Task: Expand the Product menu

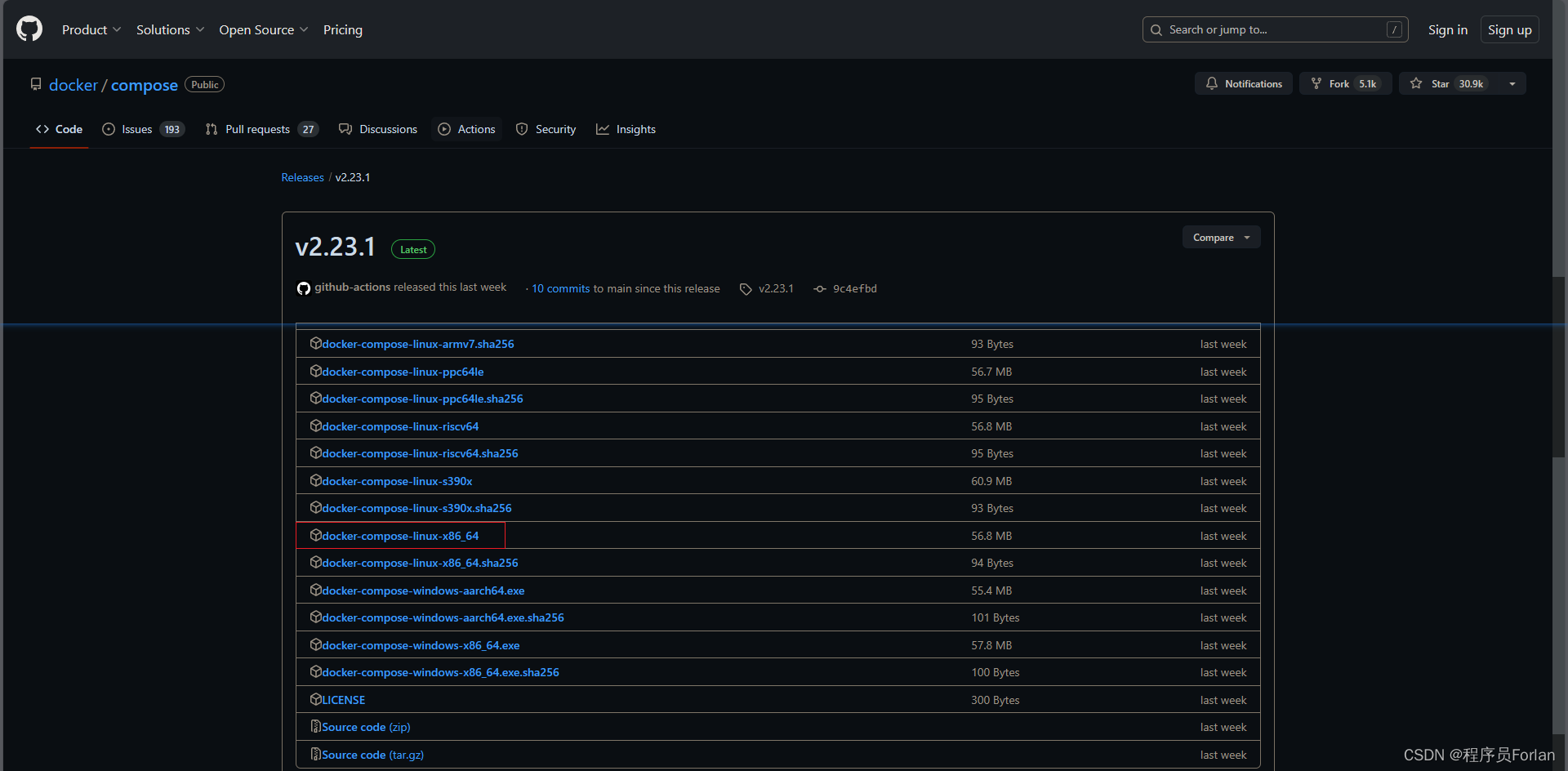Action: (x=91, y=30)
